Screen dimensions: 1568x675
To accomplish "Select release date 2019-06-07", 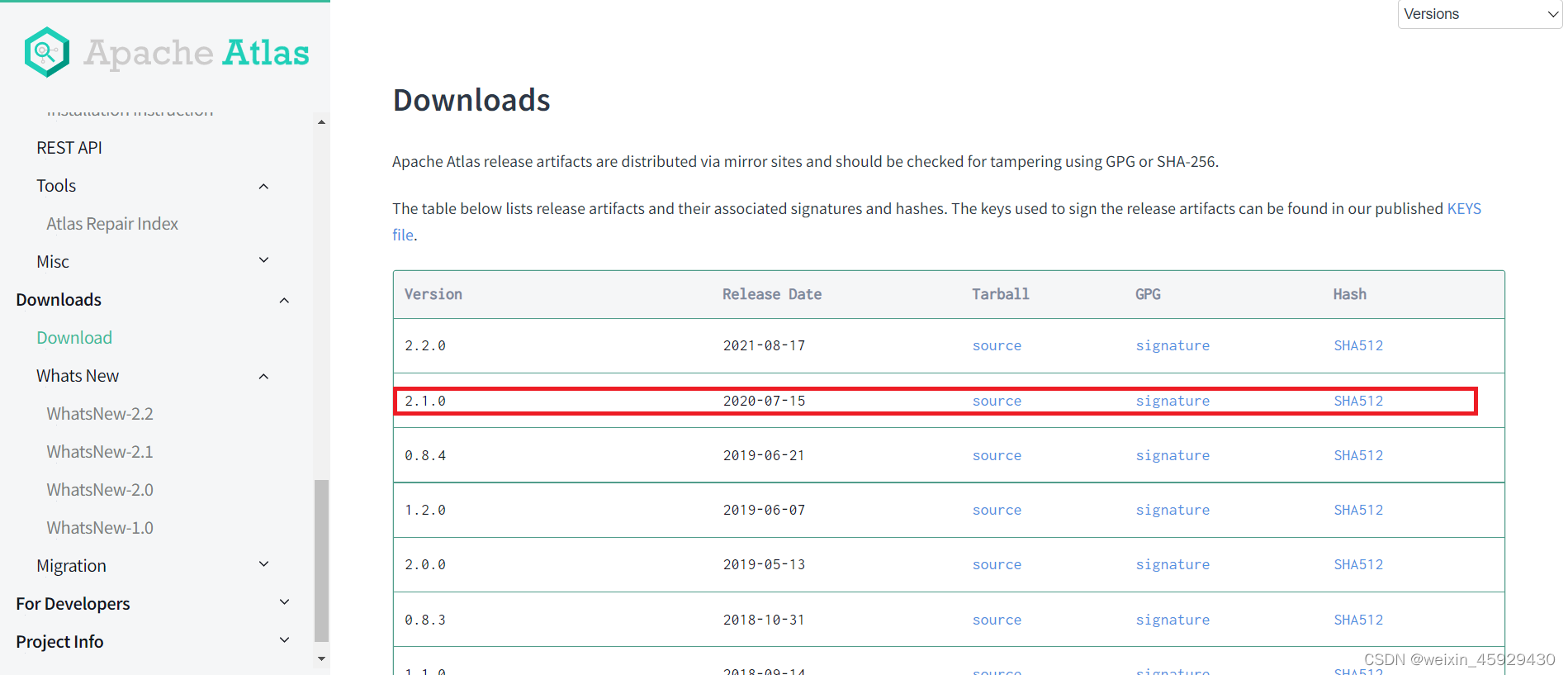I will pyautogui.click(x=764, y=510).
